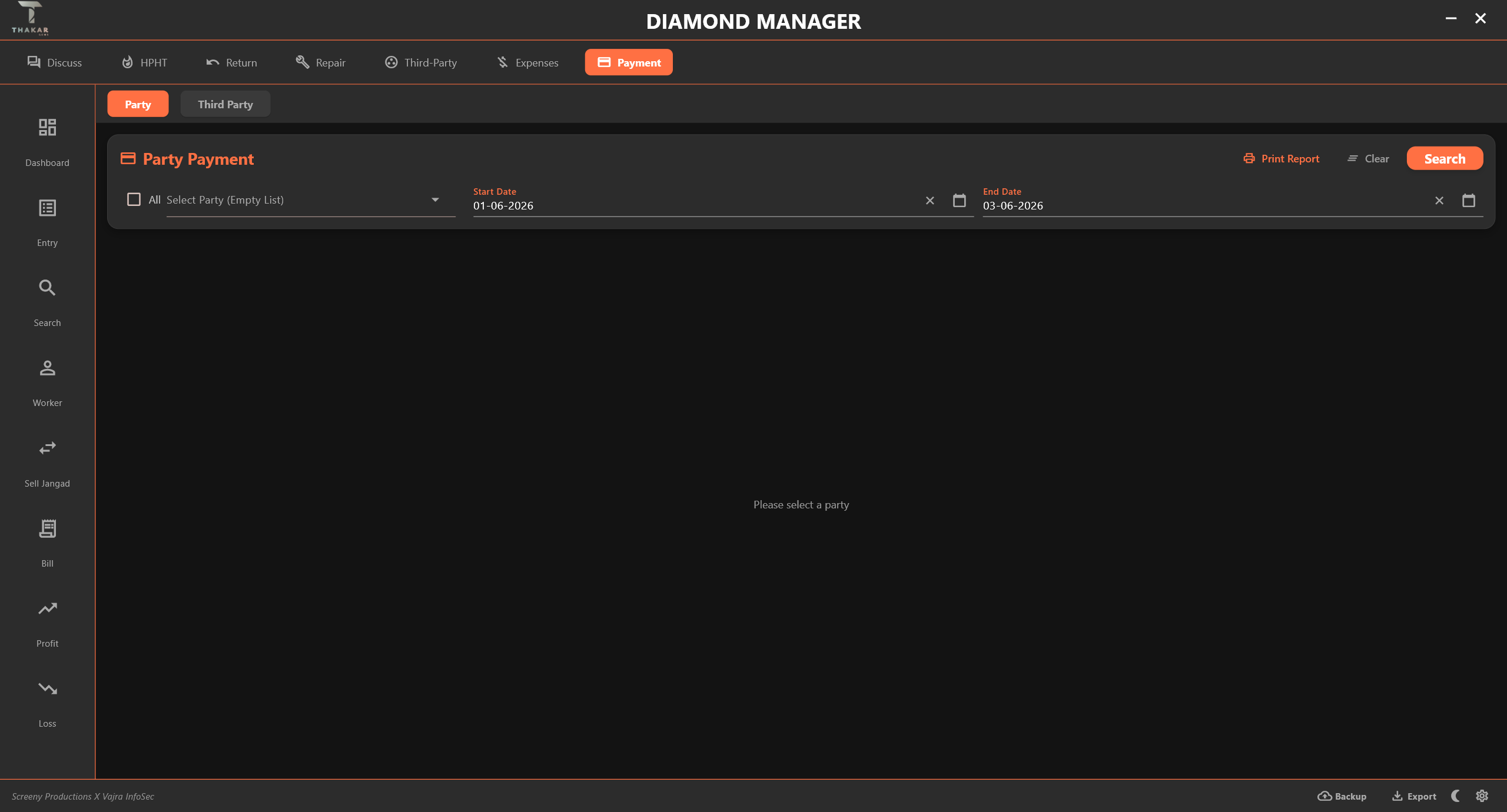This screenshot has height=812, width=1507.
Task: Open Sell Jangad arrows icon
Action: tap(47, 448)
